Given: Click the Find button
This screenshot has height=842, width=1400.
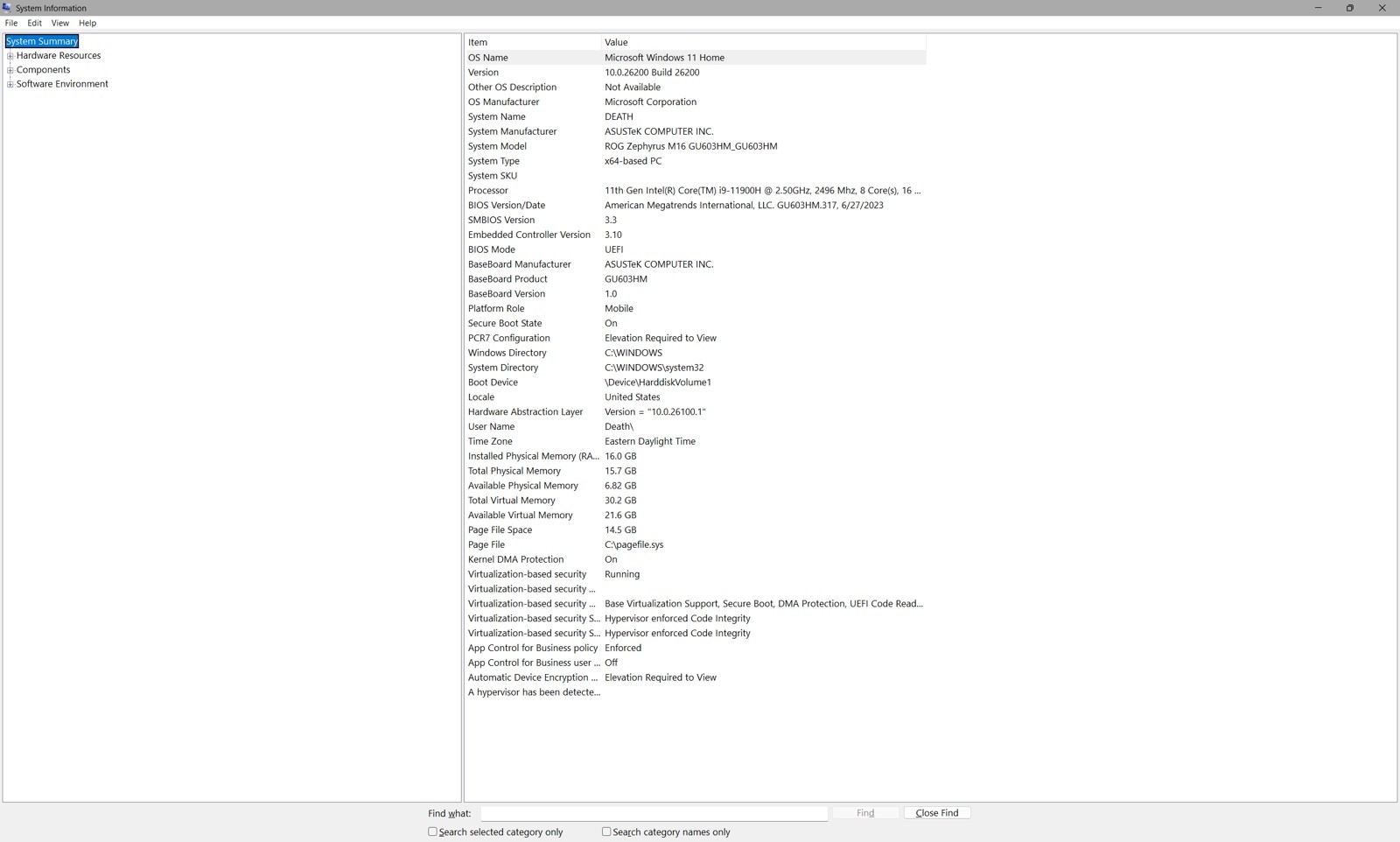Looking at the screenshot, I should [x=865, y=813].
